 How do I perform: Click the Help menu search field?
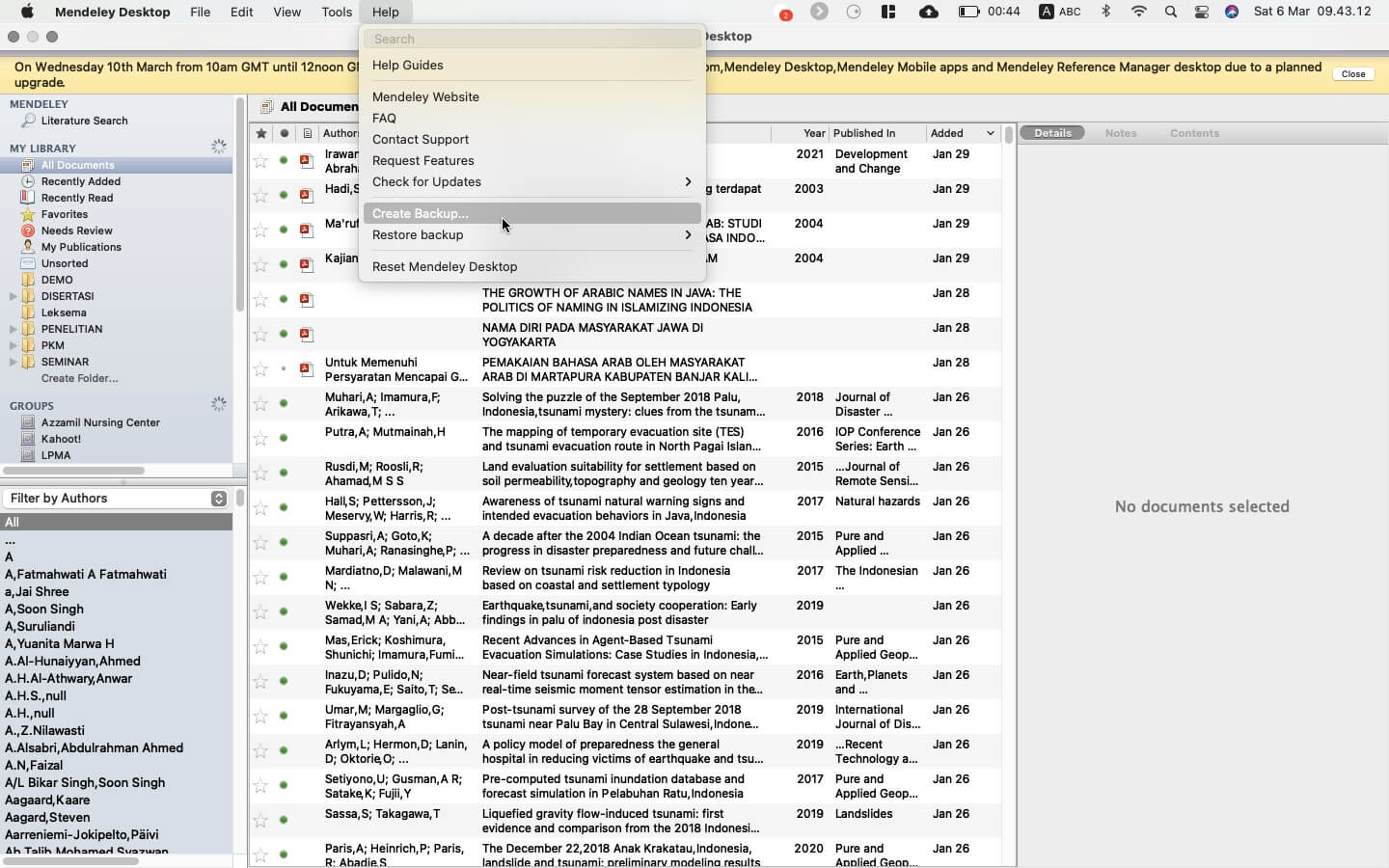532,39
